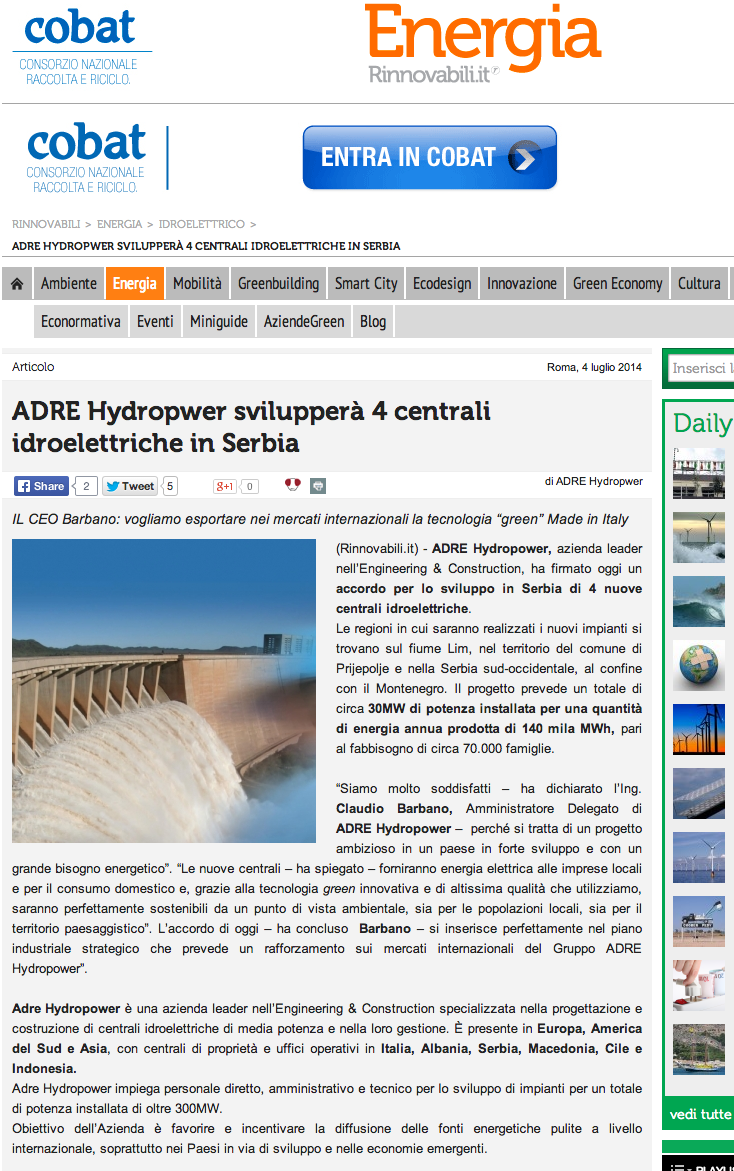The height and width of the screenshot is (1171, 734).
Task: Go to the Mobilità section
Action: tap(197, 284)
